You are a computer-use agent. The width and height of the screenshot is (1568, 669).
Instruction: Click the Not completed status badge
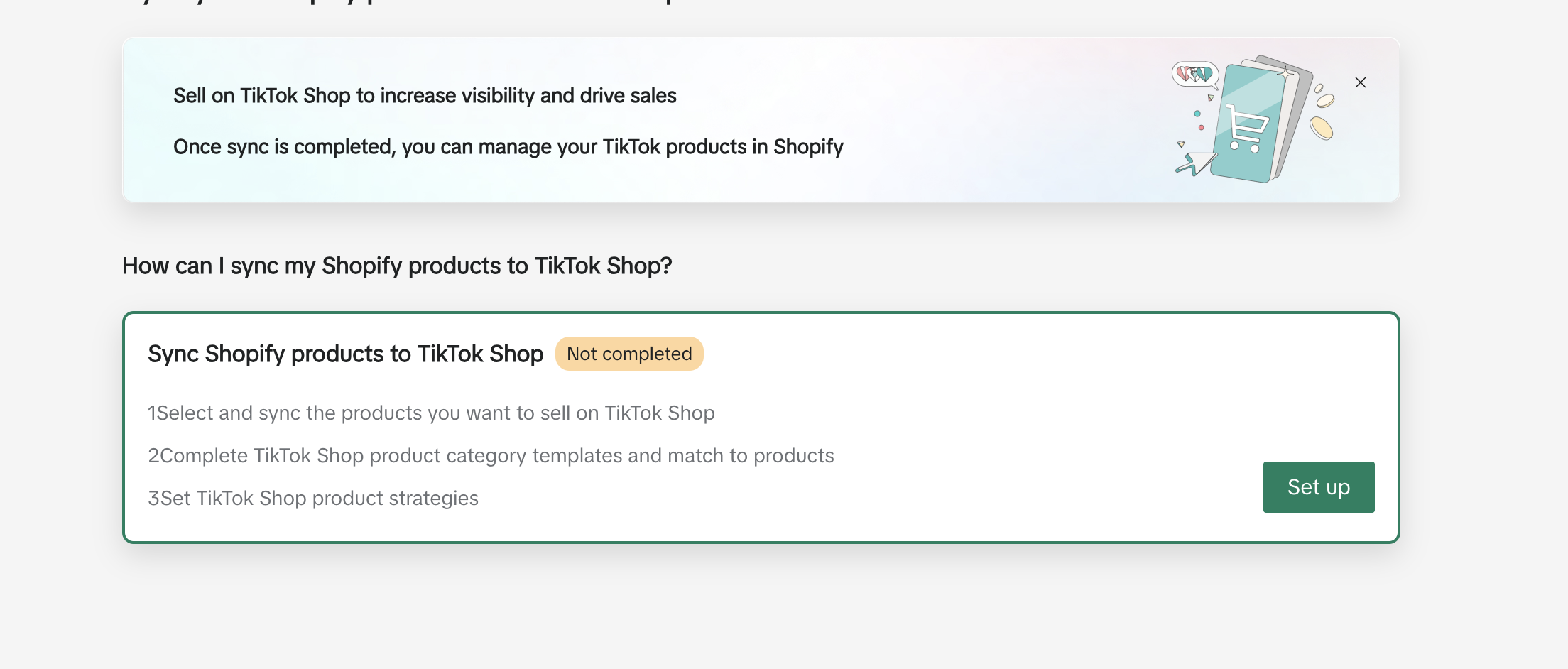tap(629, 354)
